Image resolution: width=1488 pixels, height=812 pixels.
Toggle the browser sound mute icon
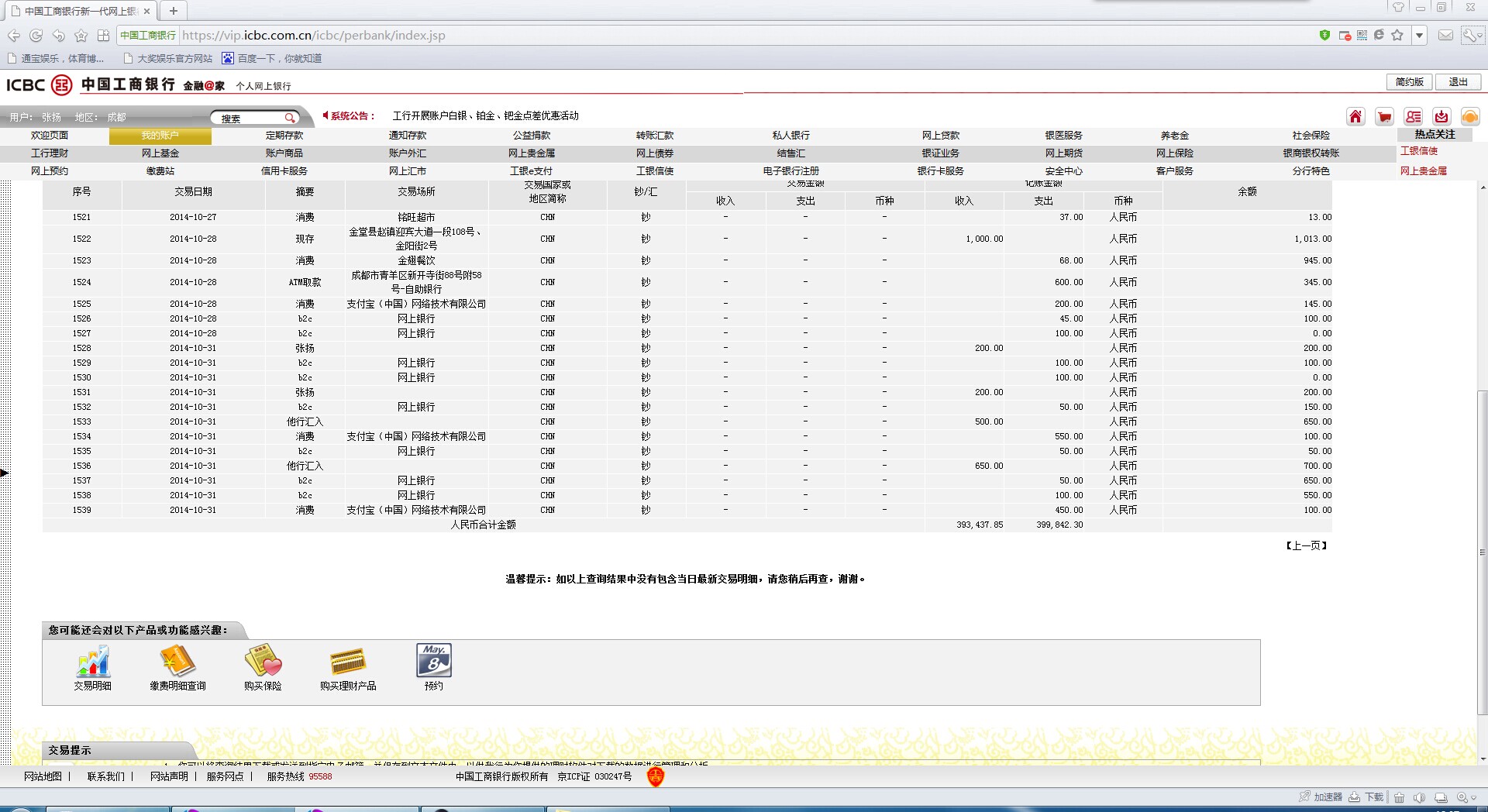tap(1419, 797)
